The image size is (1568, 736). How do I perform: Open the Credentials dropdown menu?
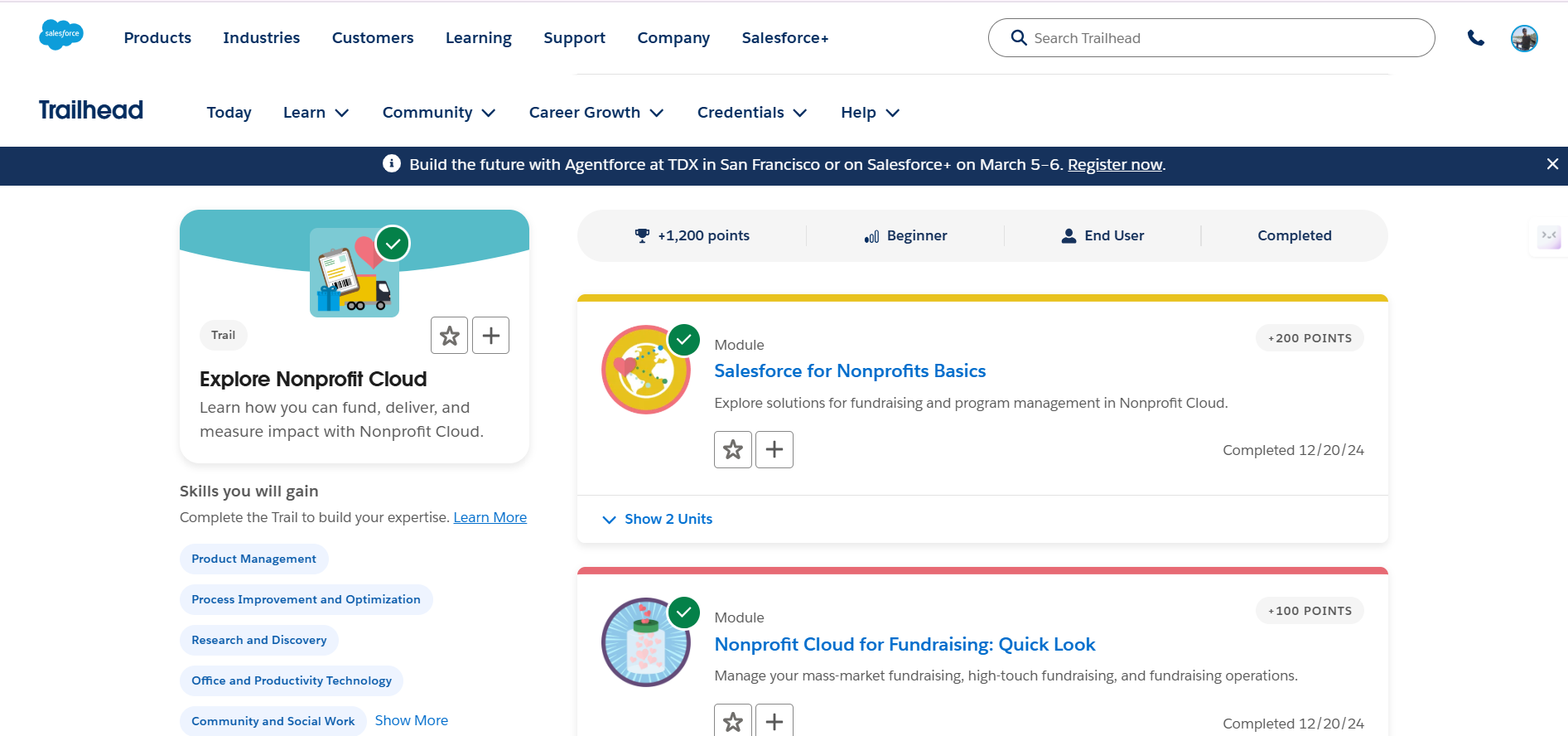[752, 113]
